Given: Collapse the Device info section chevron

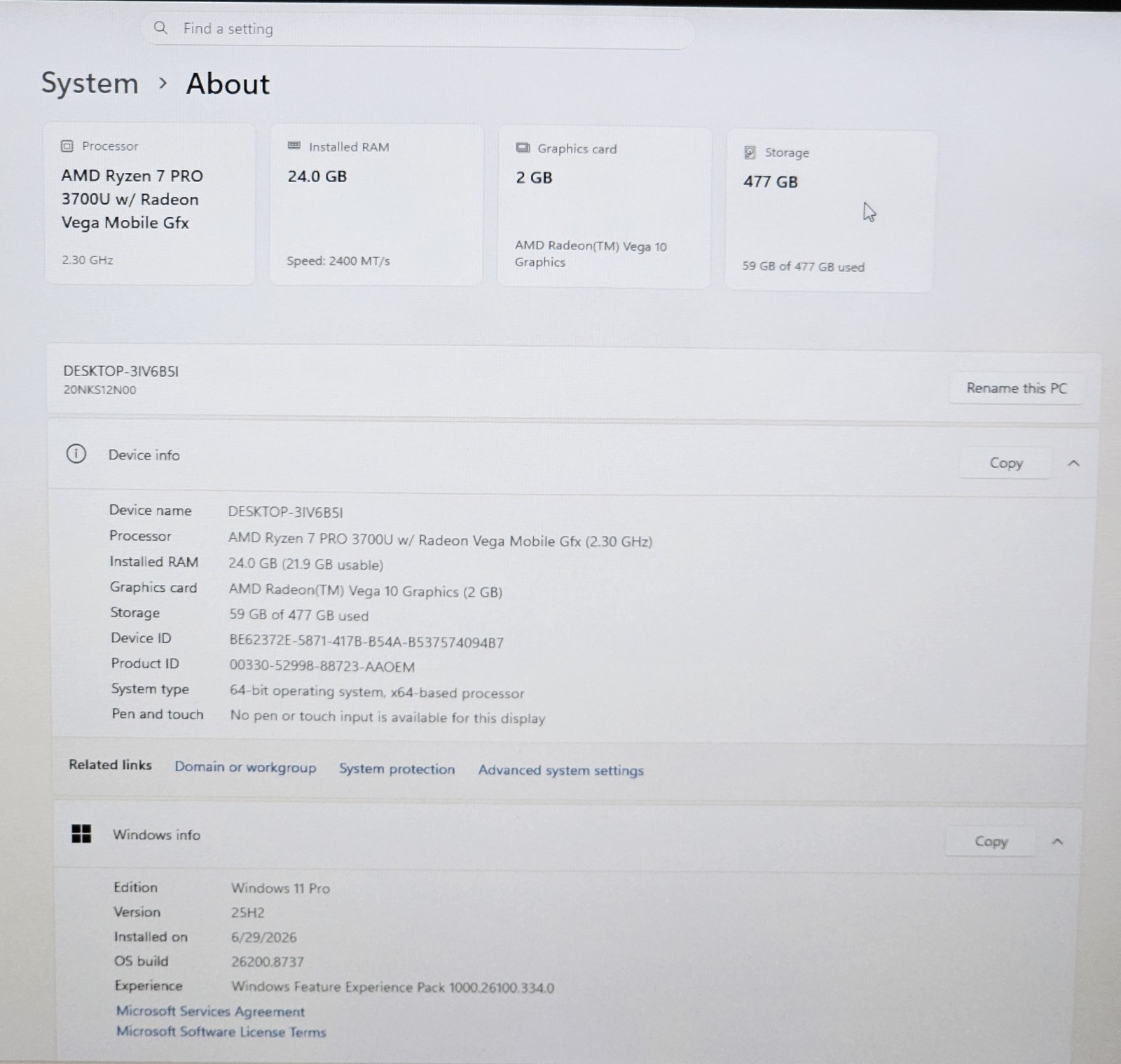Looking at the screenshot, I should 1073,463.
